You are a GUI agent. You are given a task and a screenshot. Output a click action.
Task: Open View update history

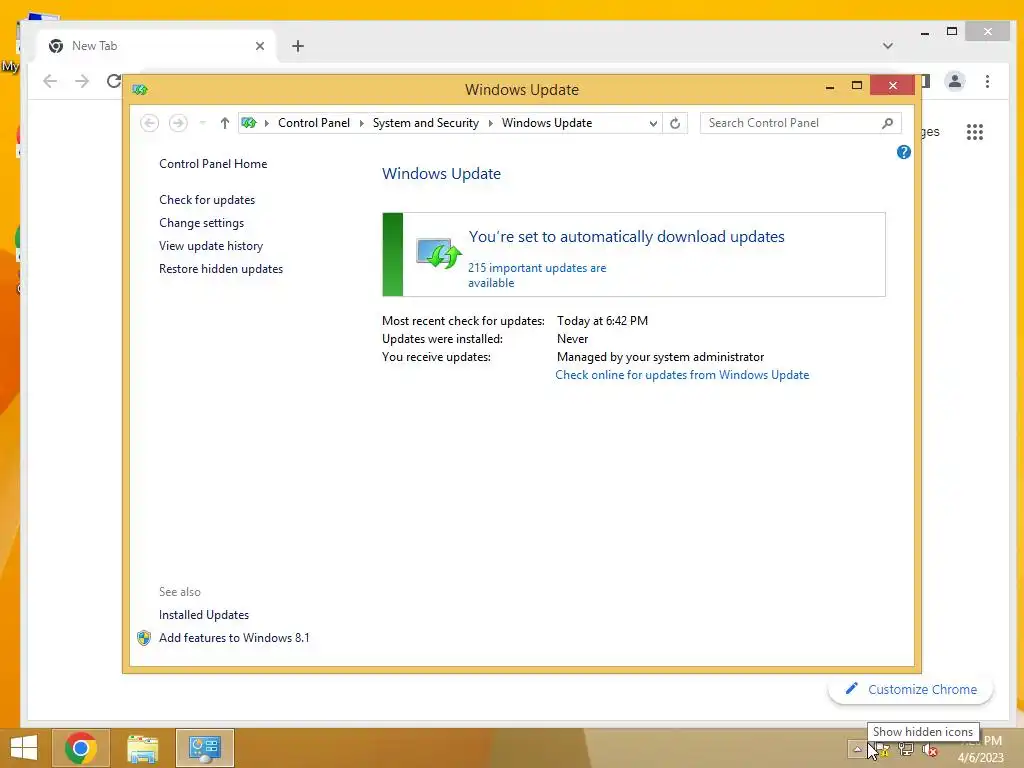pos(211,246)
